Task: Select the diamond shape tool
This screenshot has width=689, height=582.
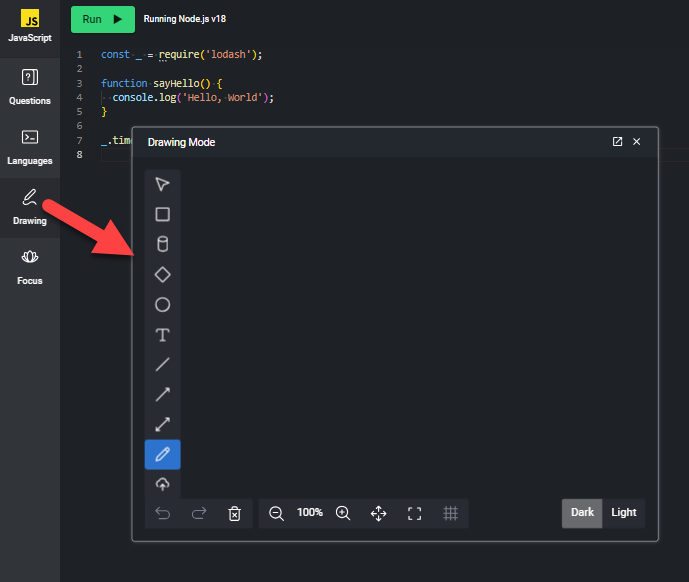Action: (x=162, y=274)
